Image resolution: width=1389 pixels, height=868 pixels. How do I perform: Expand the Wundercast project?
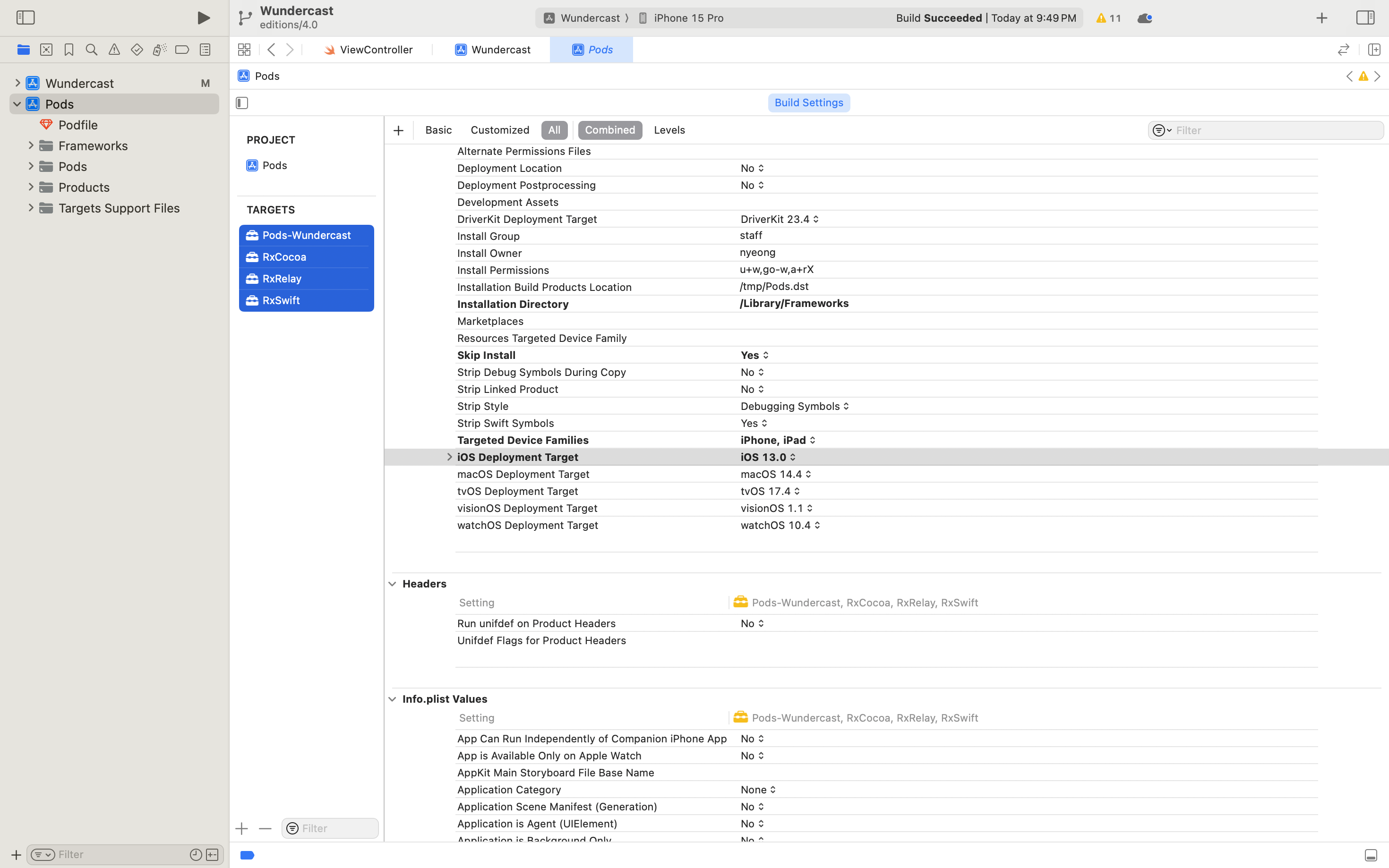(17, 83)
